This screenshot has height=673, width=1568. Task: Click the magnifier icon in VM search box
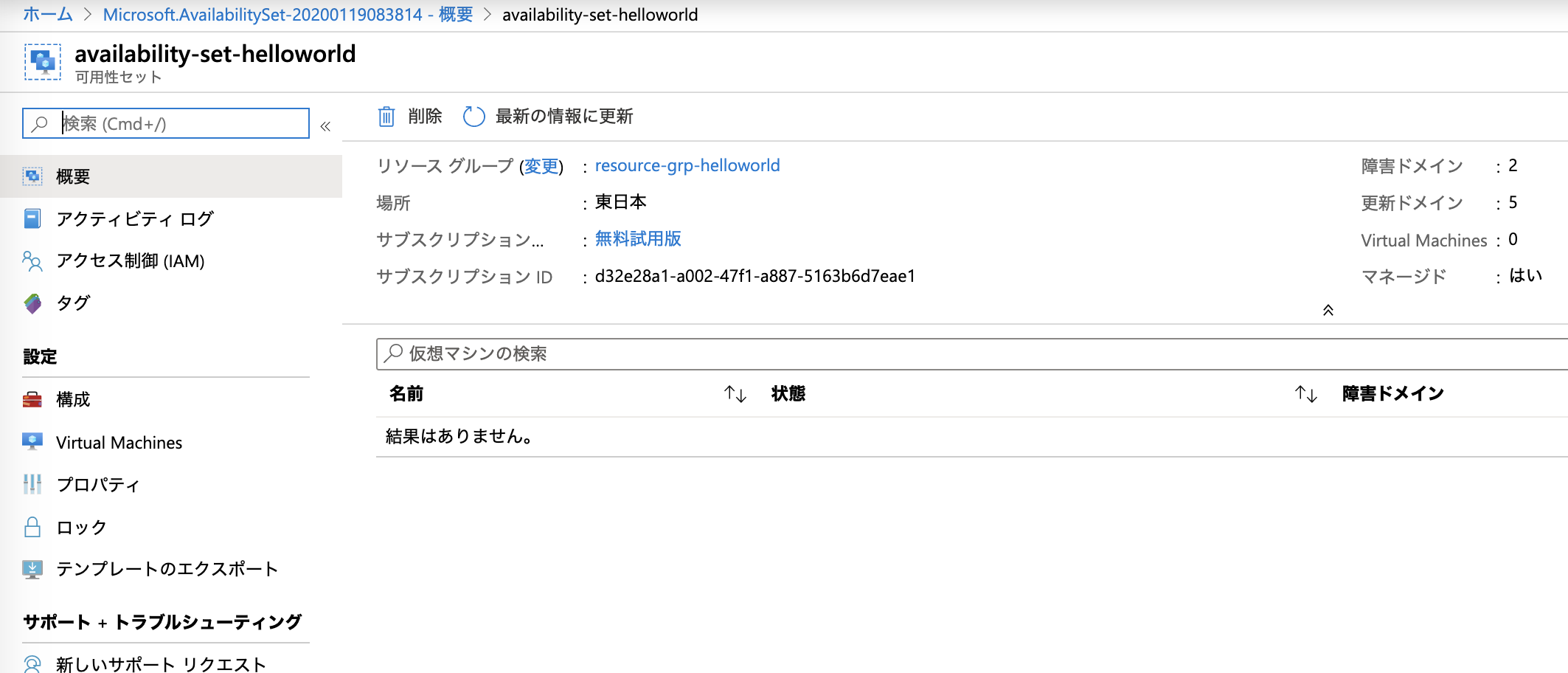click(394, 353)
